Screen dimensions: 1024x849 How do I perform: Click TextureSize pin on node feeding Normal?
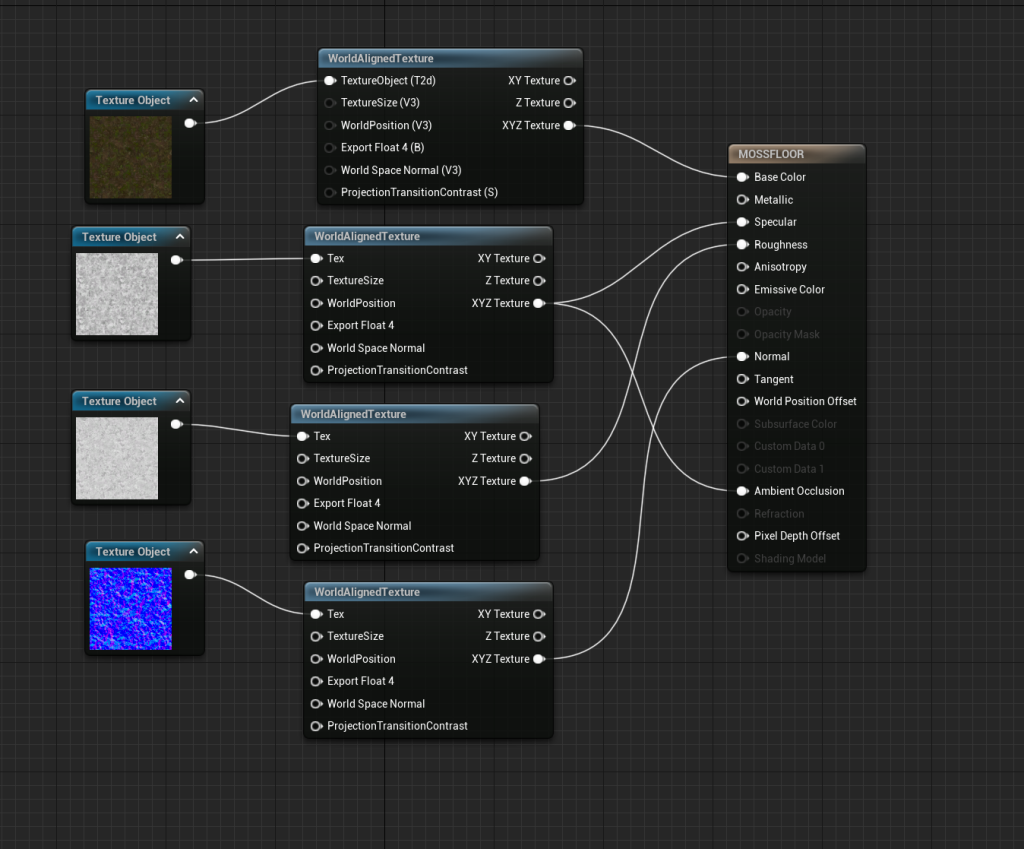[317, 637]
